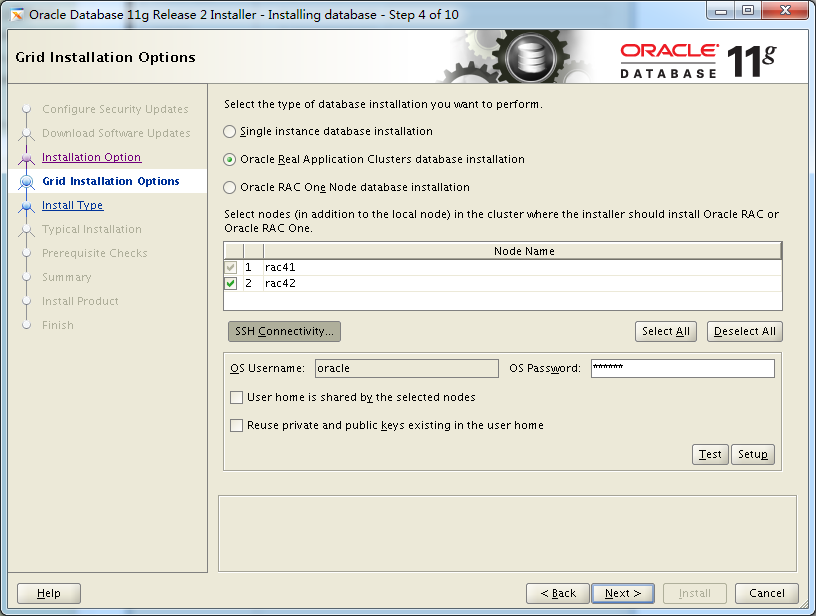Select Oracle Real Application Clusters installation option
This screenshot has width=816, height=616.
click(230, 160)
